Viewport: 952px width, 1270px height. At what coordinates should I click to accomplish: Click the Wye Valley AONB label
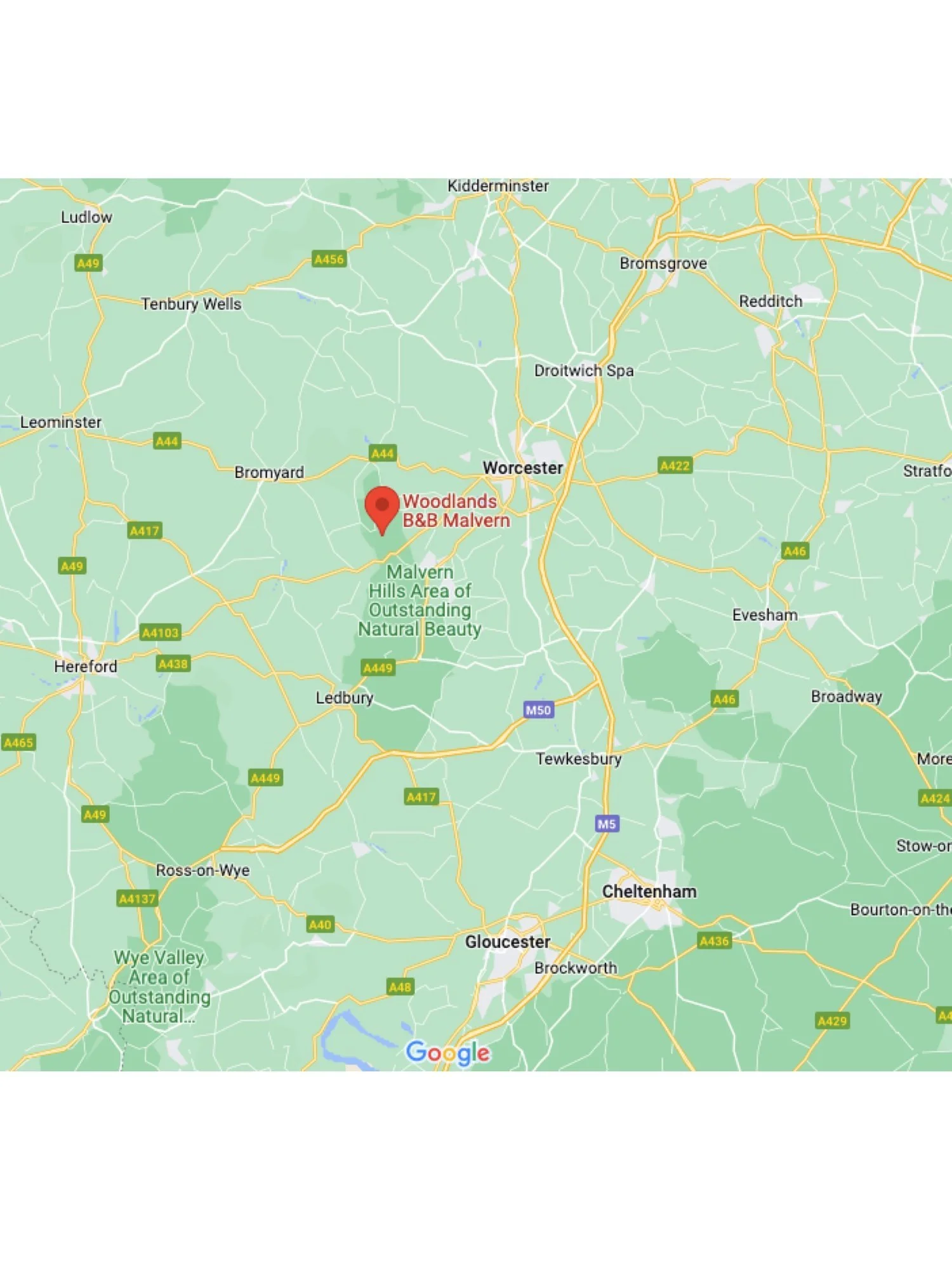(159, 987)
